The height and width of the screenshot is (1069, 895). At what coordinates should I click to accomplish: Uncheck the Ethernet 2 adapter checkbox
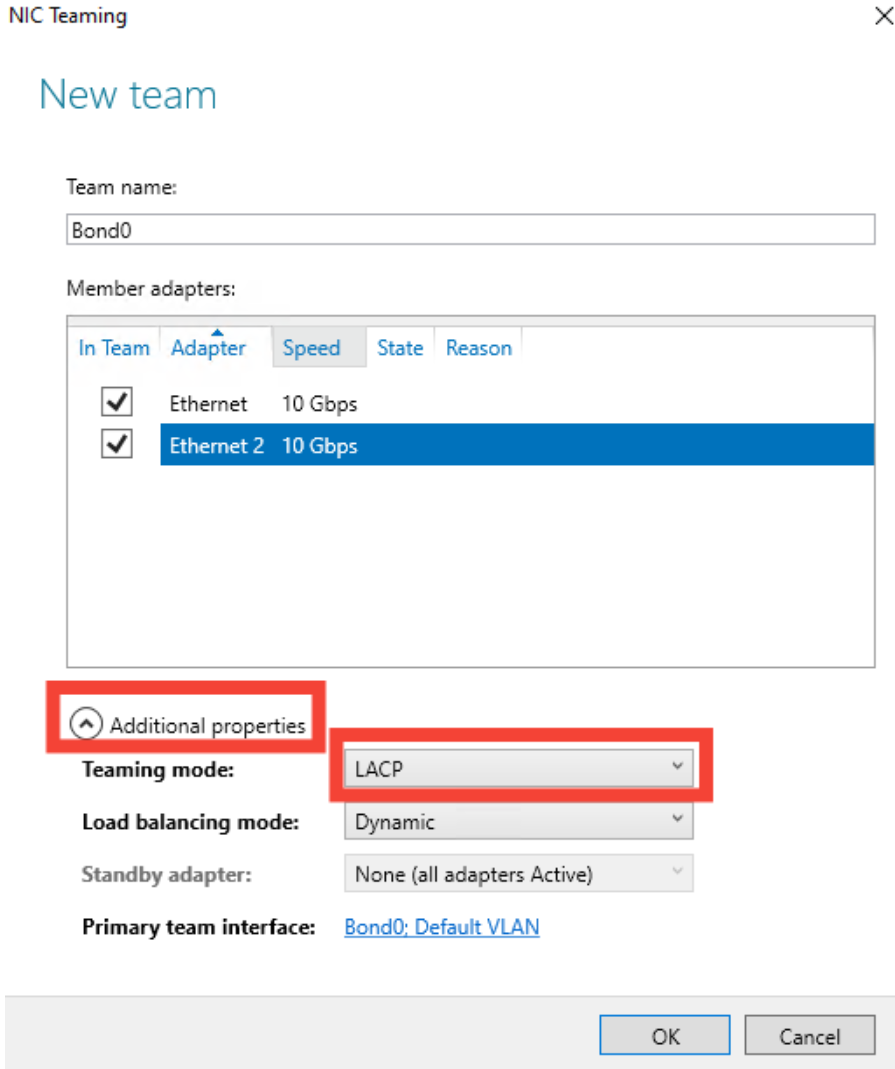click(x=117, y=445)
